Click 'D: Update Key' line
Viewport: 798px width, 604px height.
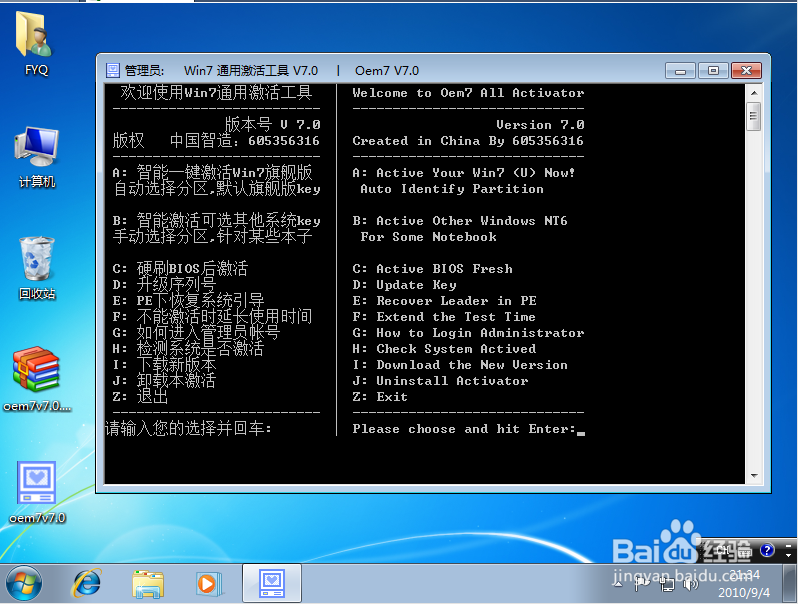point(405,285)
